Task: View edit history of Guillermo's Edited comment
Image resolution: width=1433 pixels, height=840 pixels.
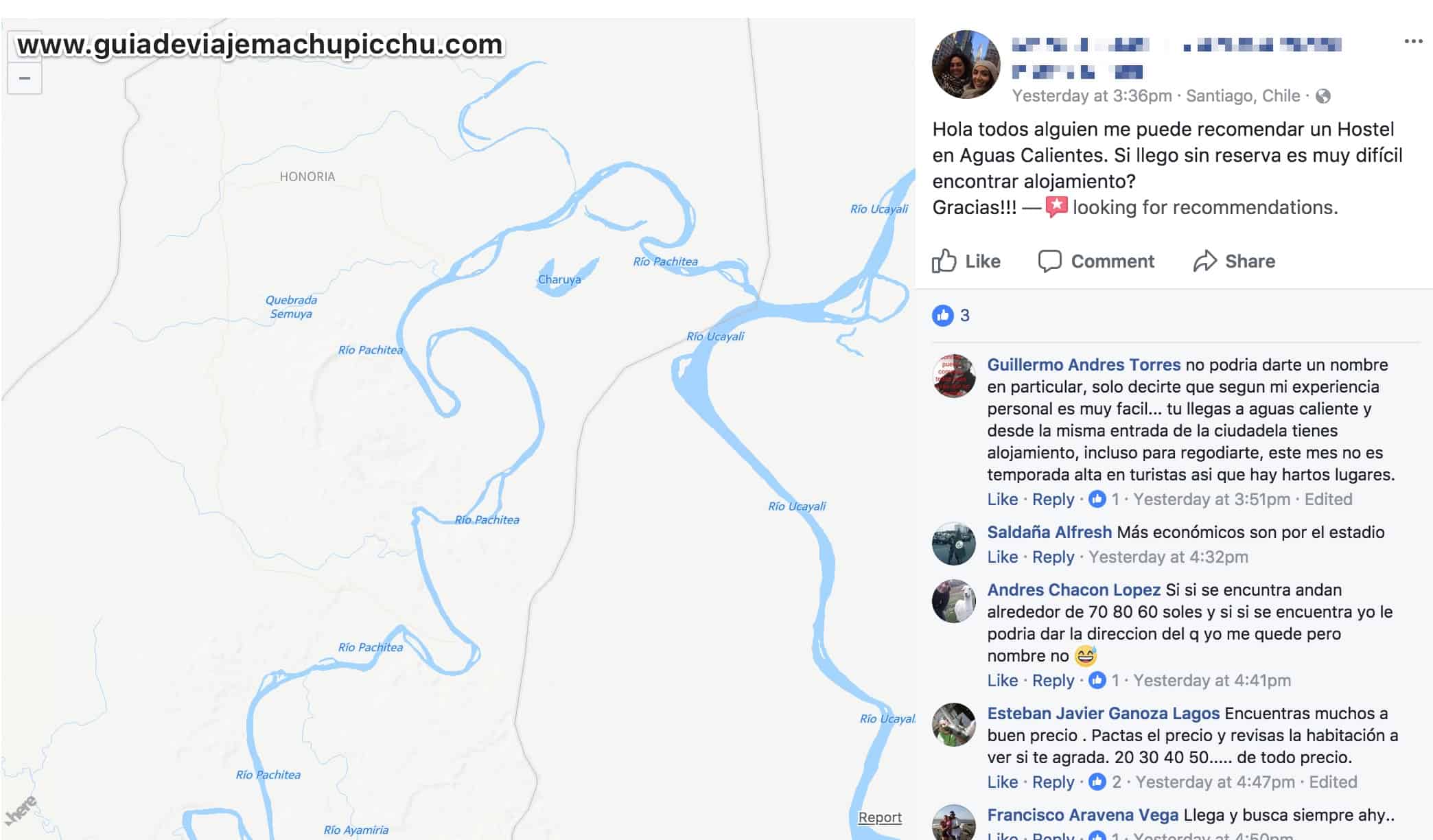Action: [x=1328, y=499]
